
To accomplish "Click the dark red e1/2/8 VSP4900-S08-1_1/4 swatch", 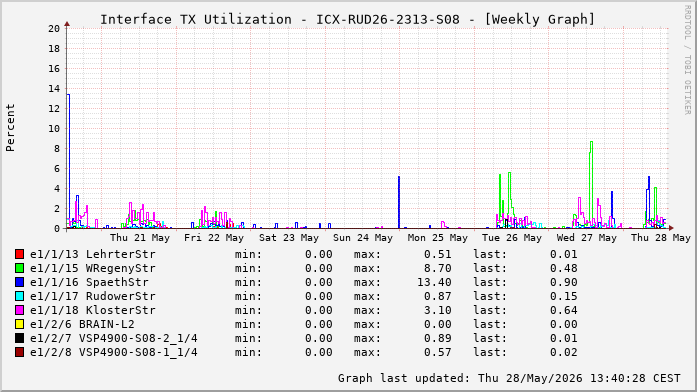I will pyautogui.click(x=19, y=352).
